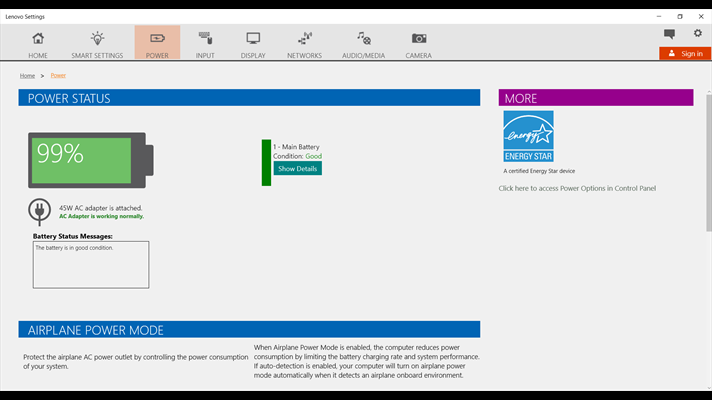
Task: Go to Home via breadcrumb link
Action: click(x=27, y=76)
